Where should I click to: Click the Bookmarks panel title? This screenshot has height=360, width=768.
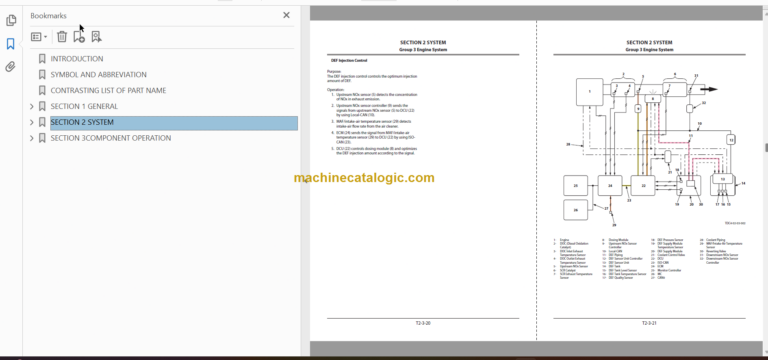tap(48, 16)
